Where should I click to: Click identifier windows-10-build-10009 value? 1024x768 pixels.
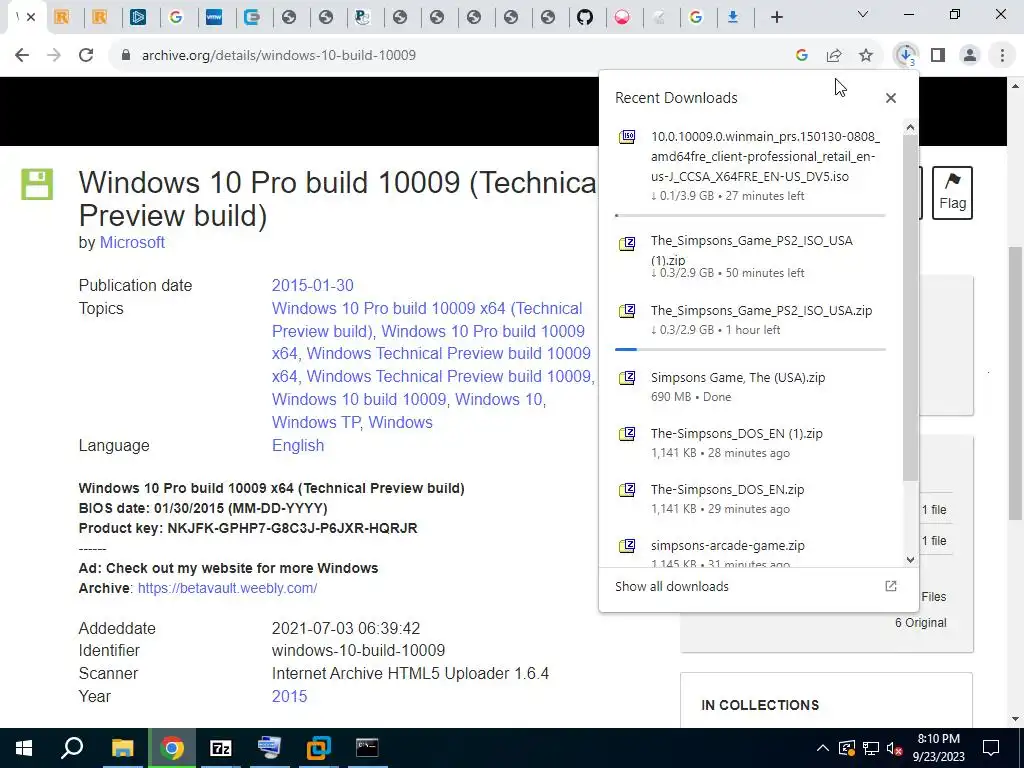359,650
